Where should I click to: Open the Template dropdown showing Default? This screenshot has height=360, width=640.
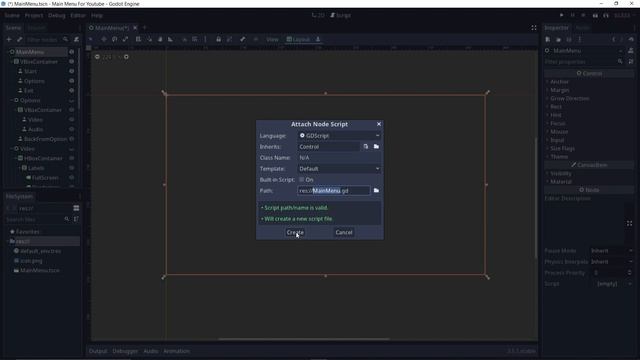point(340,169)
